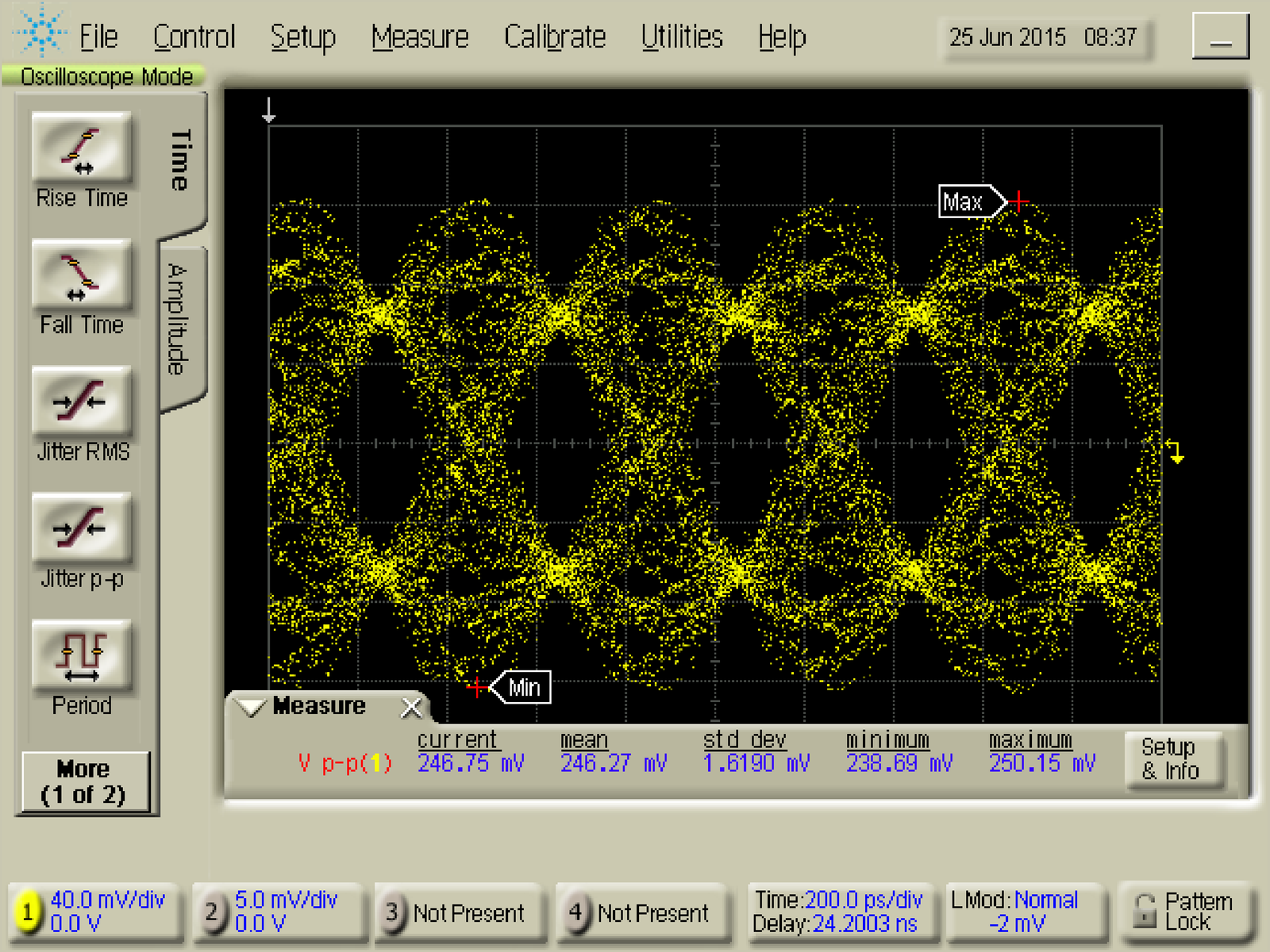1270x952 pixels.
Task: Collapse the Measure panel triangle
Action: pos(252,707)
